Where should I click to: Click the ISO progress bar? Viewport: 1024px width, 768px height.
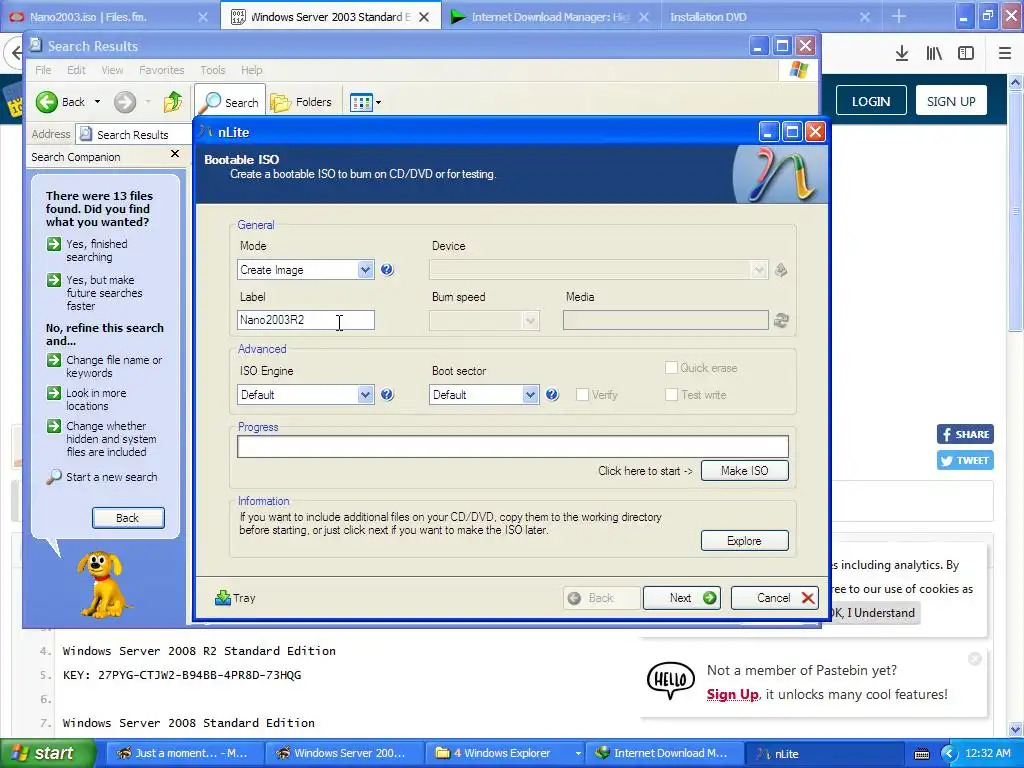(513, 447)
